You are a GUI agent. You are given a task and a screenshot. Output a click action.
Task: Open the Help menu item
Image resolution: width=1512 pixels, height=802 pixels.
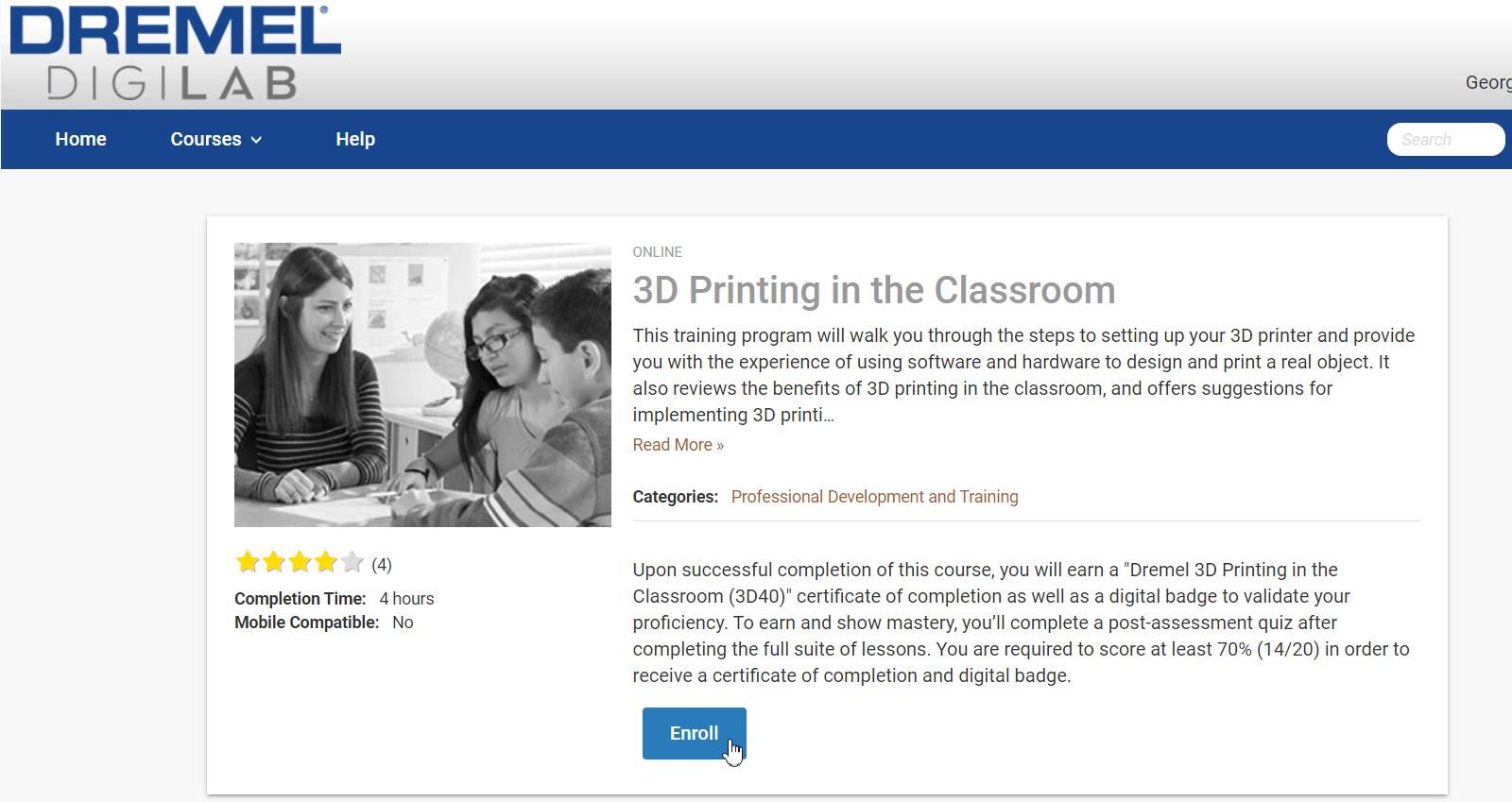[x=355, y=139]
